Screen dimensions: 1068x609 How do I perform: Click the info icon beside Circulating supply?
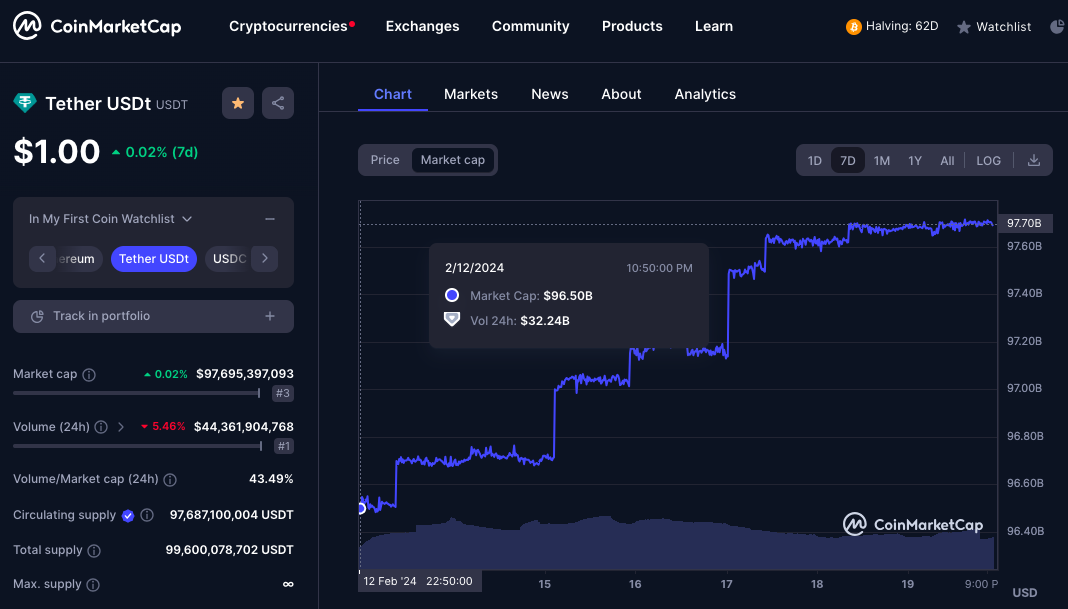tap(147, 515)
